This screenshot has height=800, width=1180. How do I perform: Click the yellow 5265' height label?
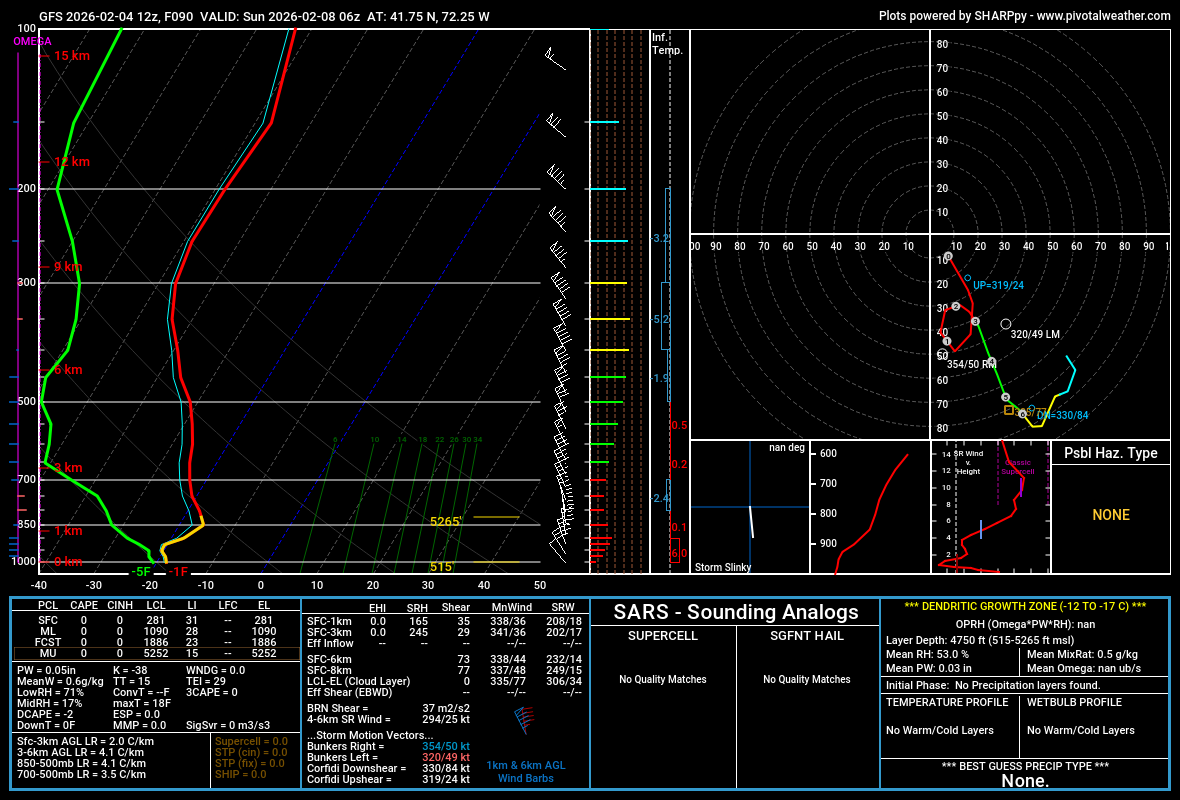point(445,522)
